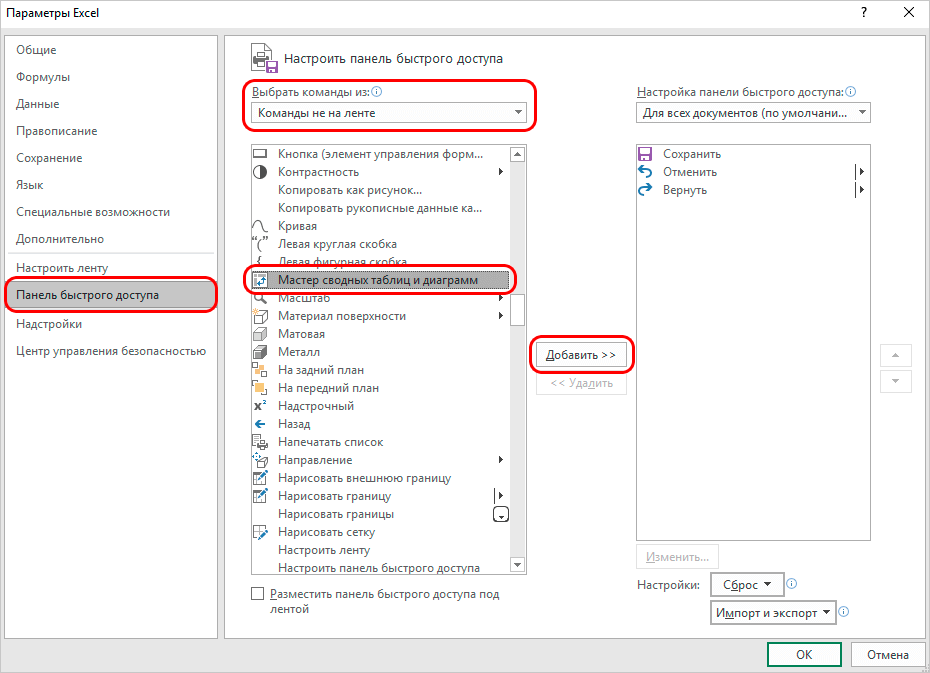Image resolution: width=930 pixels, height=673 pixels.
Task: Expand the Направление submenu arrow
Action: tap(501, 460)
